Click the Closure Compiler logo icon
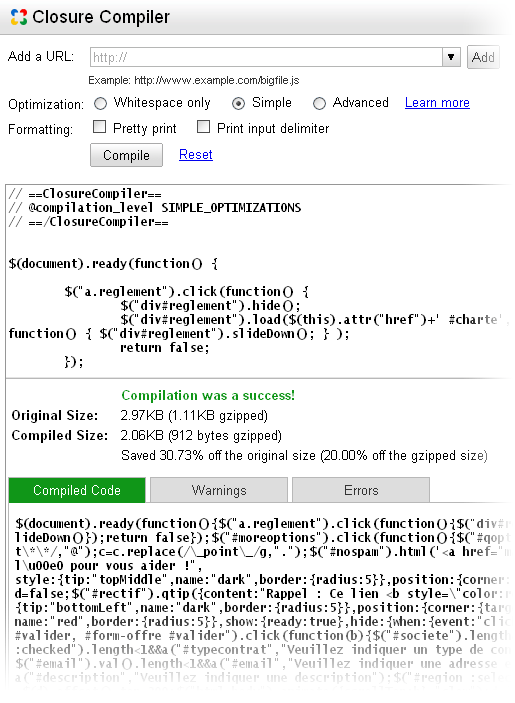 (x=18, y=17)
